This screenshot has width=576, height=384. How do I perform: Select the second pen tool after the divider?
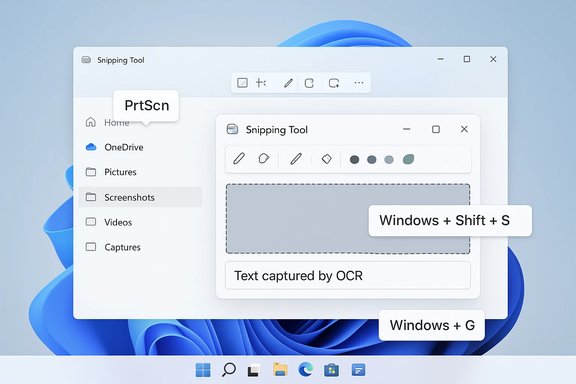[x=296, y=159]
